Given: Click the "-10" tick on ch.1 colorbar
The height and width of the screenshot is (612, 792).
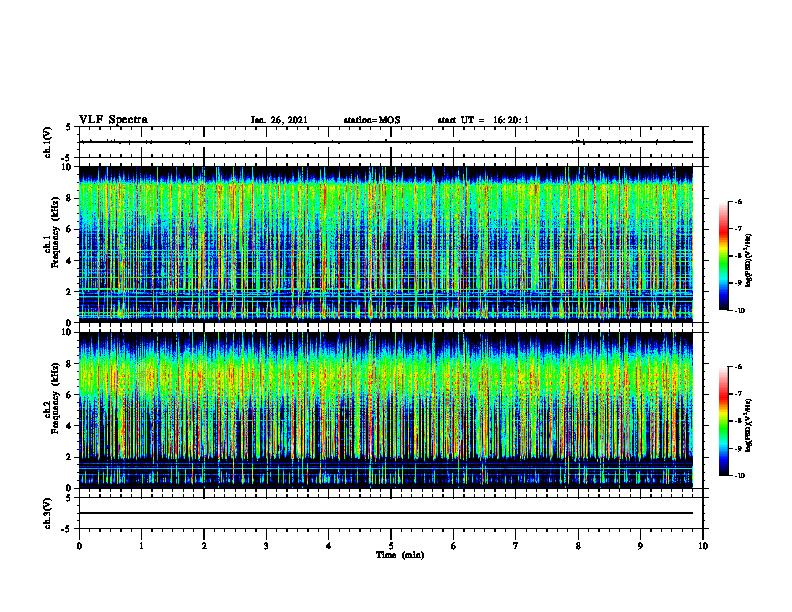Looking at the screenshot, I should pos(739,311).
